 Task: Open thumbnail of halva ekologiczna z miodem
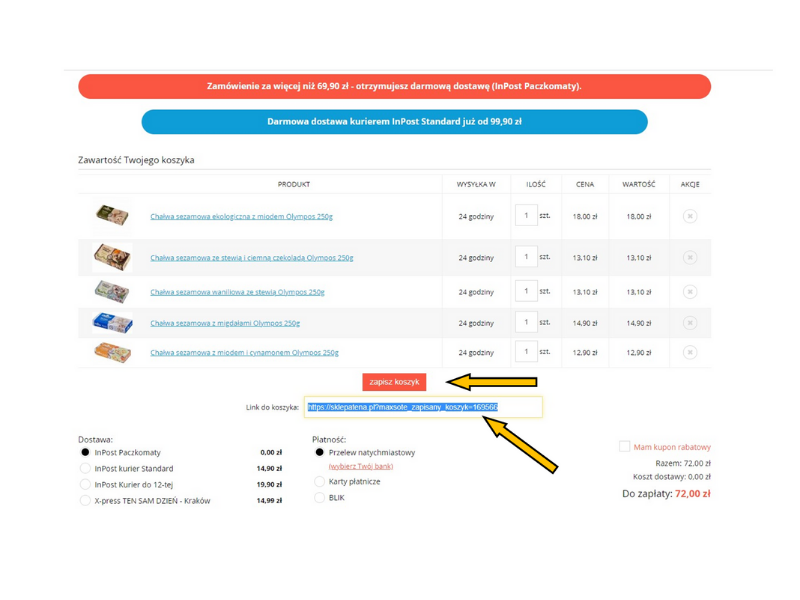(112, 215)
